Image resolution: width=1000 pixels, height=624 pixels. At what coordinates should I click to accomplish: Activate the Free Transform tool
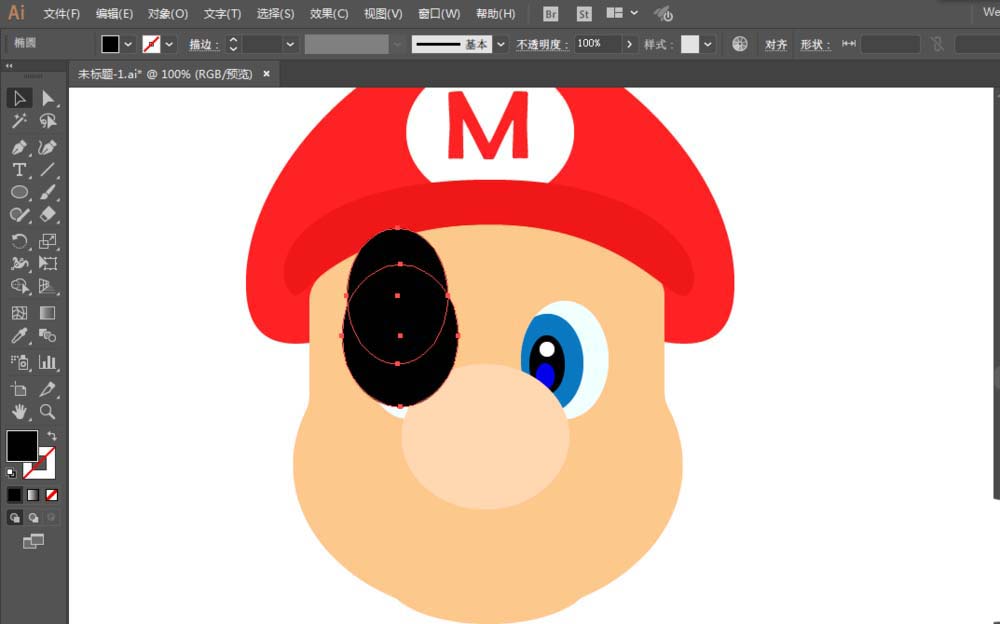[48, 264]
